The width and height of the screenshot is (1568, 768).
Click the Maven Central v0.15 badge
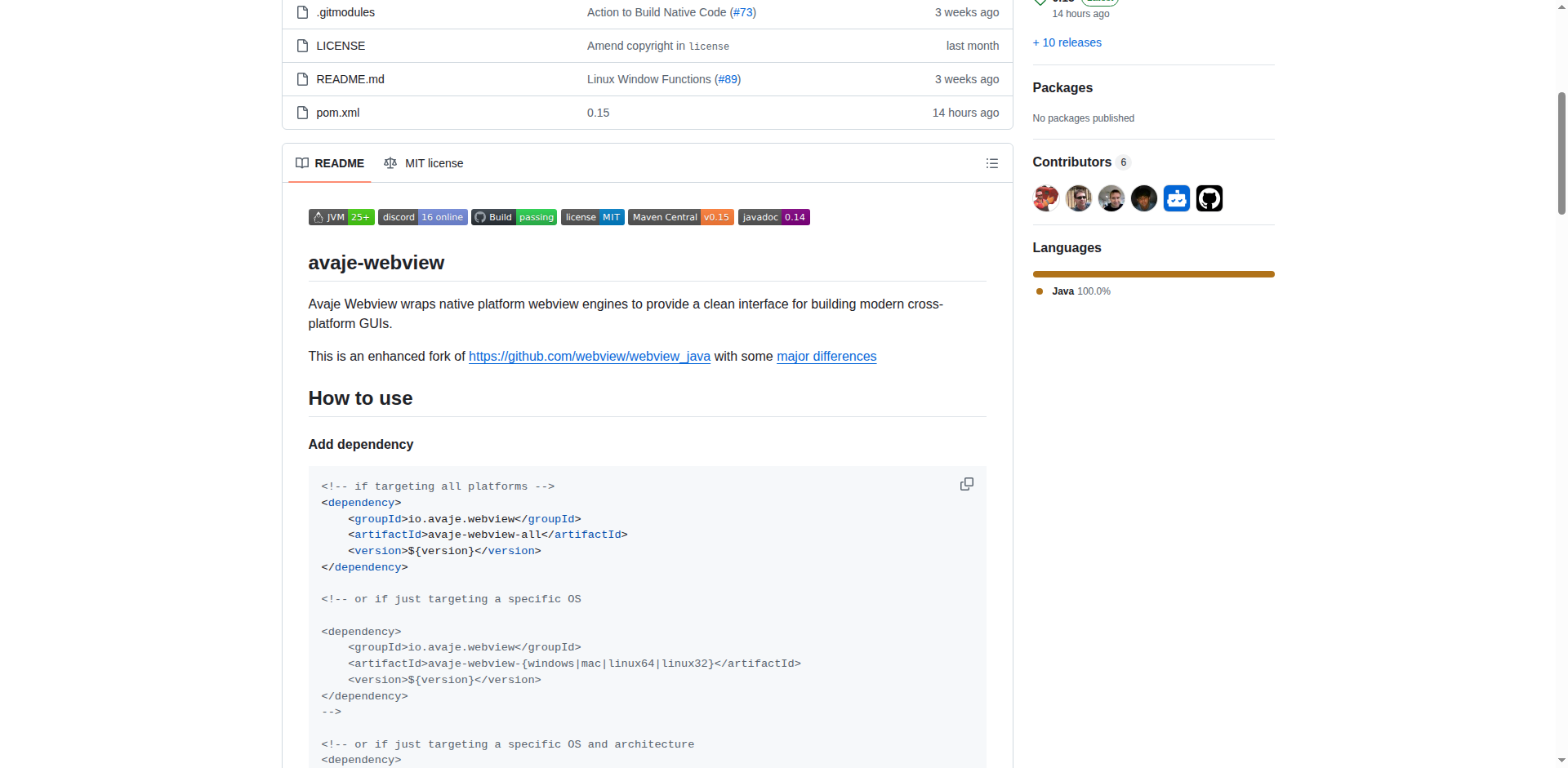tap(680, 216)
